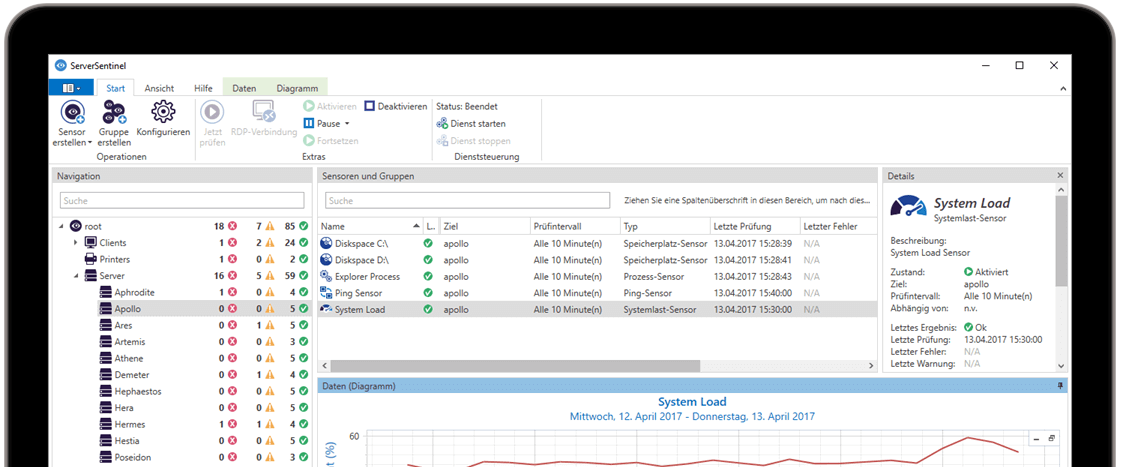
Task: Select Poseidon server in the tree
Action: point(132,457)
